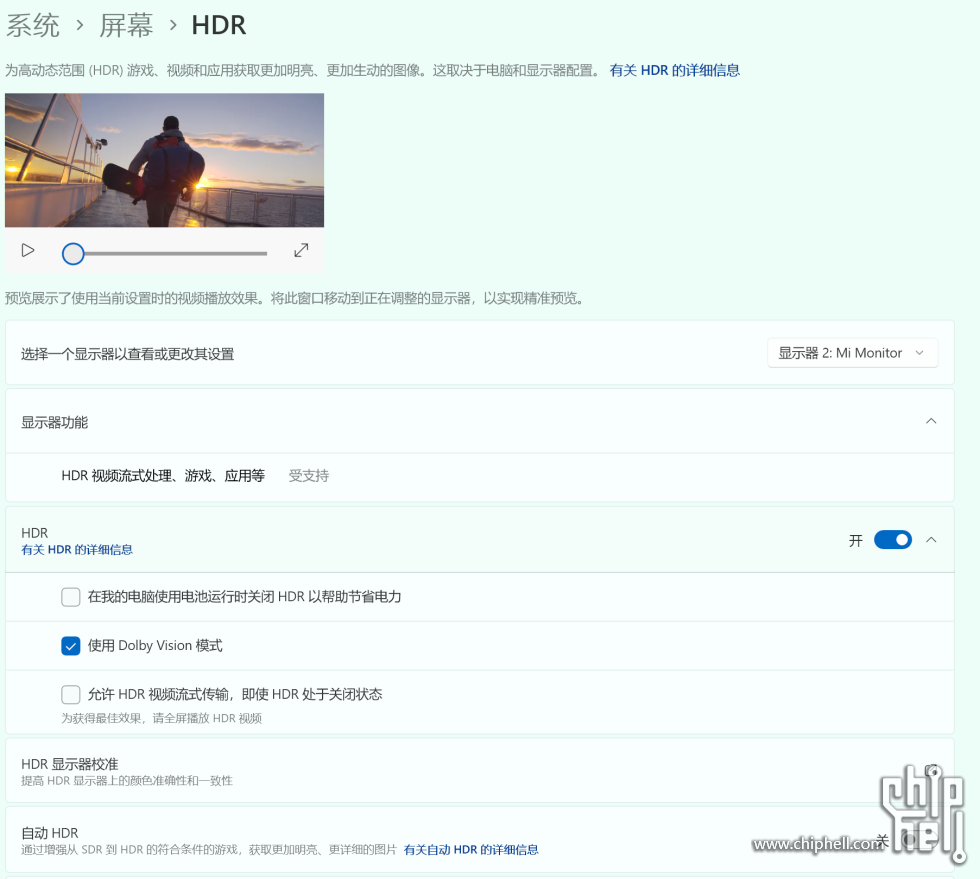
Task: Open the 显示器 2: Mi Monitor dropdown
Action: 852,353
